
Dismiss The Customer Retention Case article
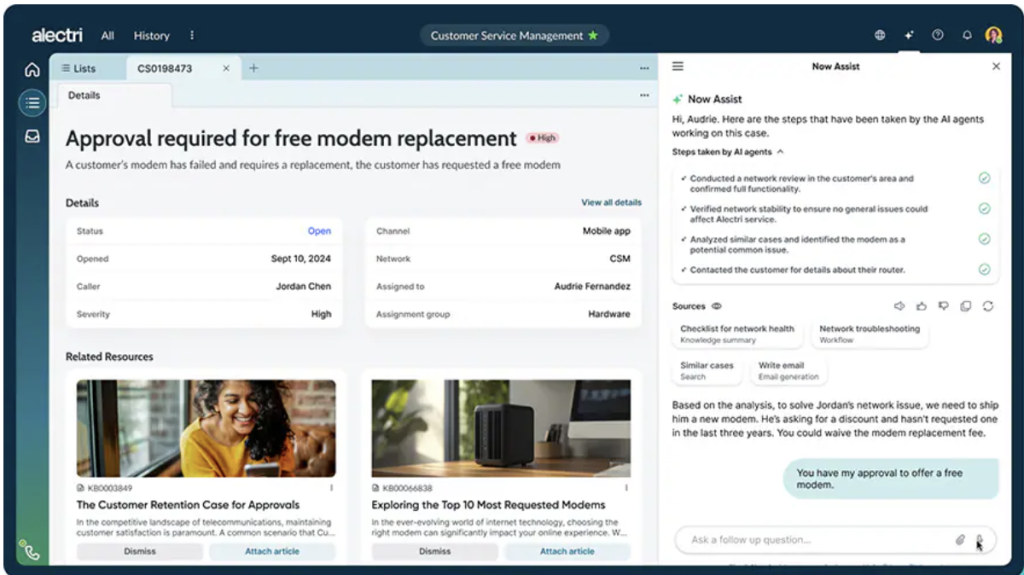(x=140, y=551)
